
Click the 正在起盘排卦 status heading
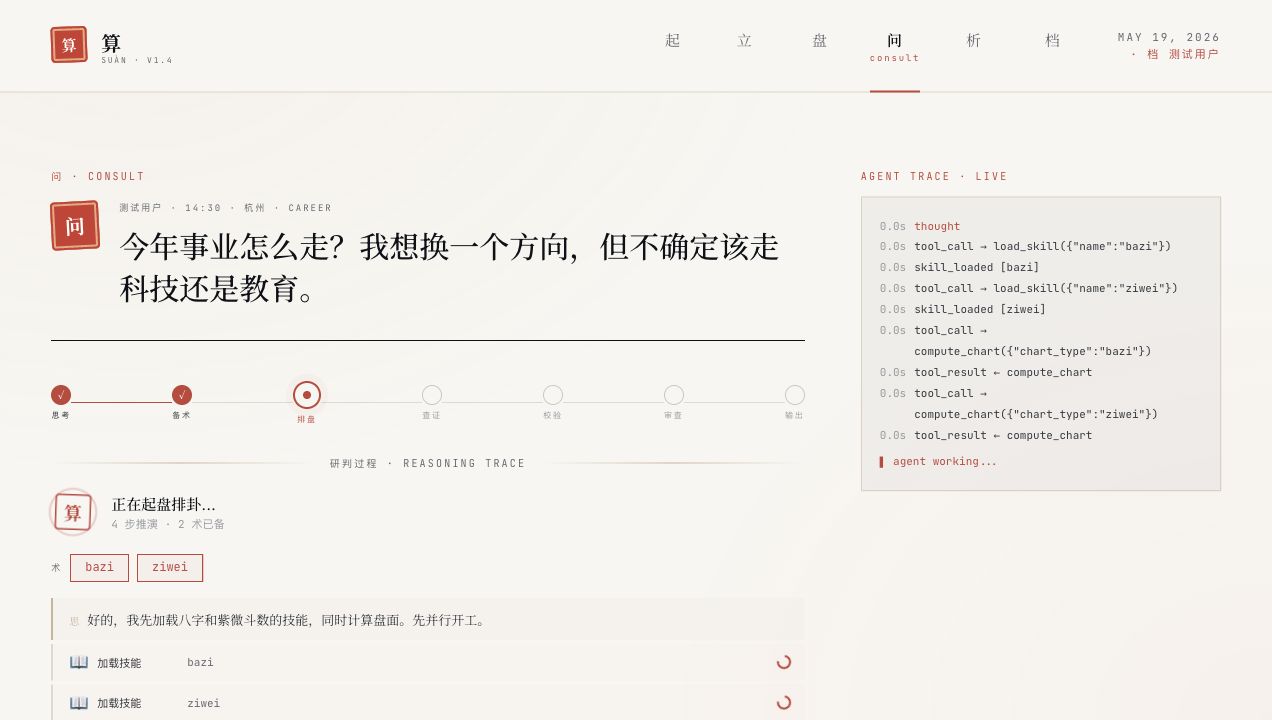click(x=164, y=505)
